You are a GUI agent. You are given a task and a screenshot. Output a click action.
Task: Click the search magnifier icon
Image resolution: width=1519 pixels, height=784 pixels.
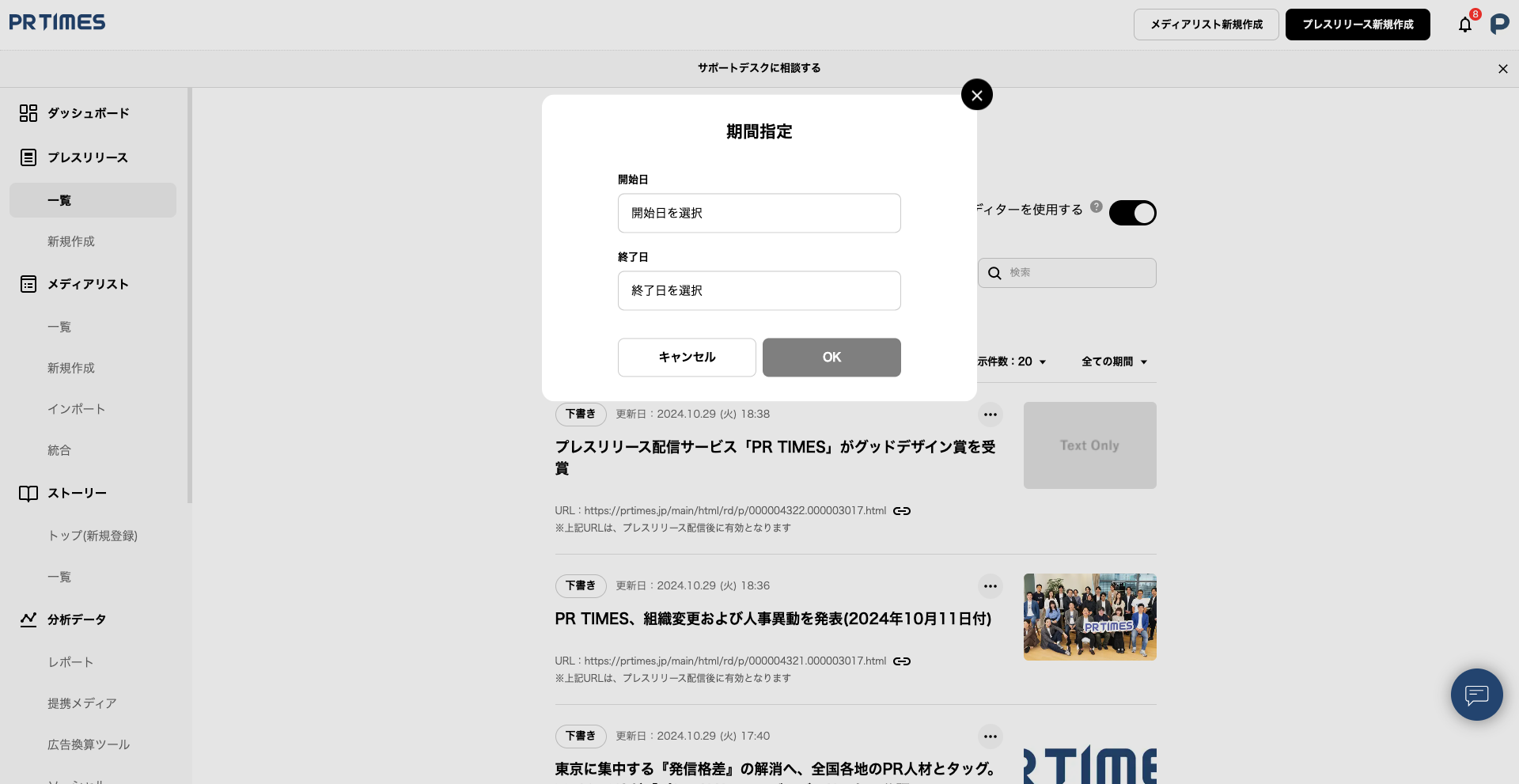994,273
